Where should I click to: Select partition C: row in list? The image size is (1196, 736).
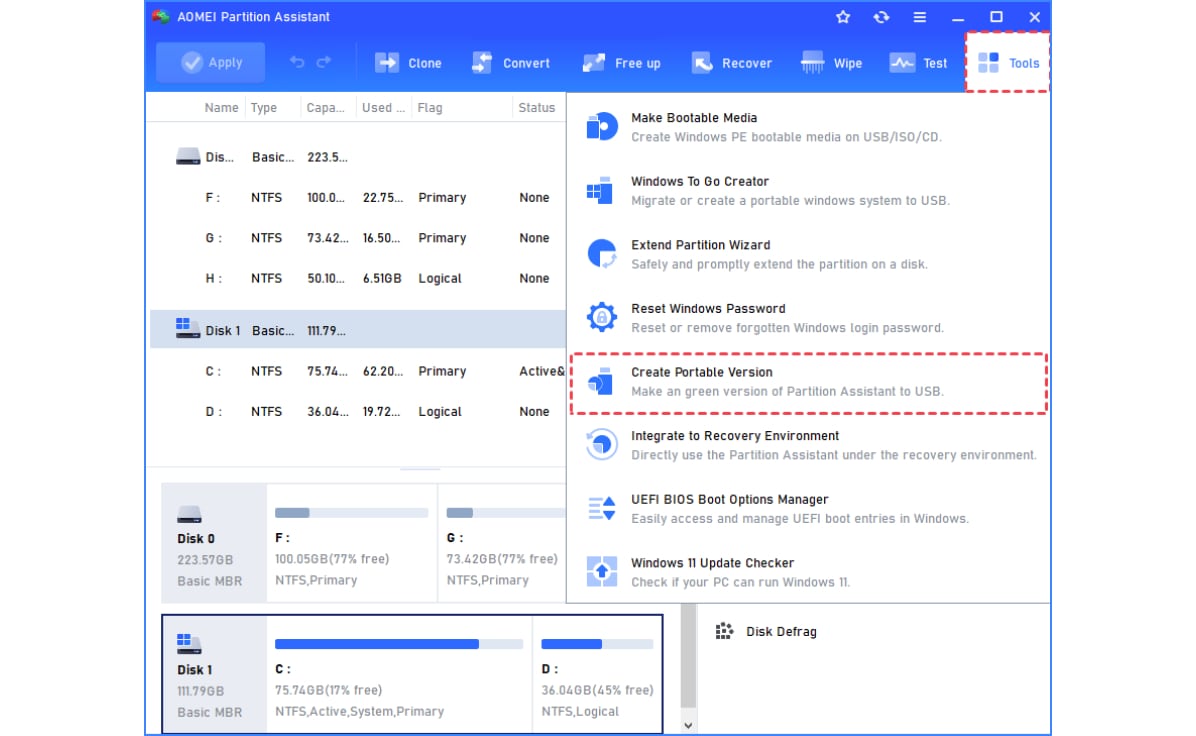click(x=357, y=371)
